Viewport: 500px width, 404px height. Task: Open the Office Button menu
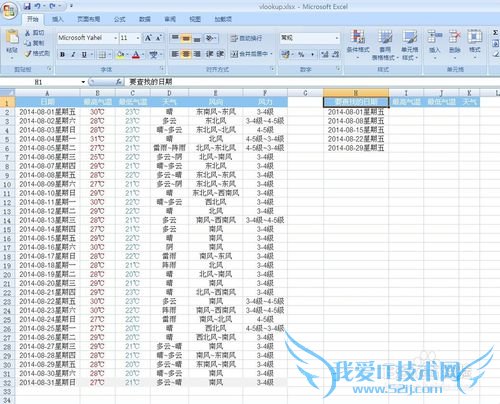tap(9, 11)
